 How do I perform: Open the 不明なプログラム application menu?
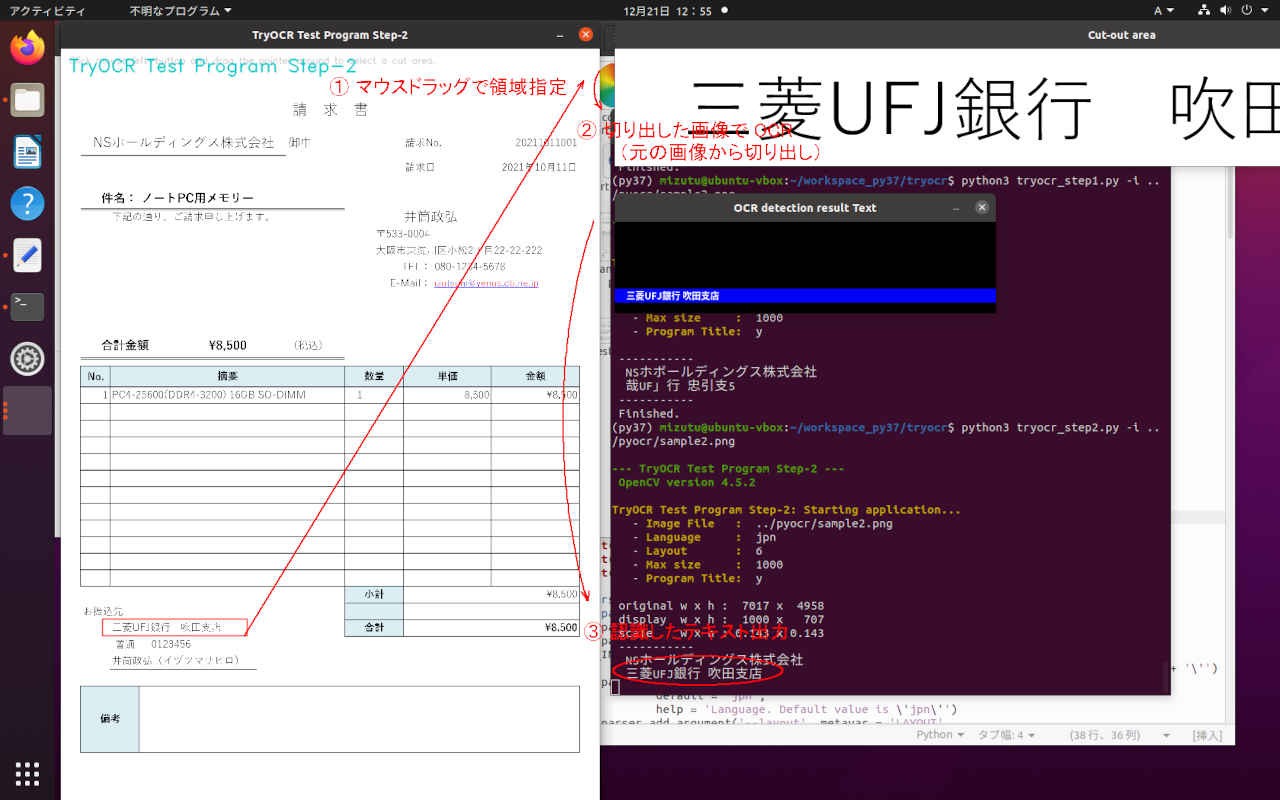180,11
